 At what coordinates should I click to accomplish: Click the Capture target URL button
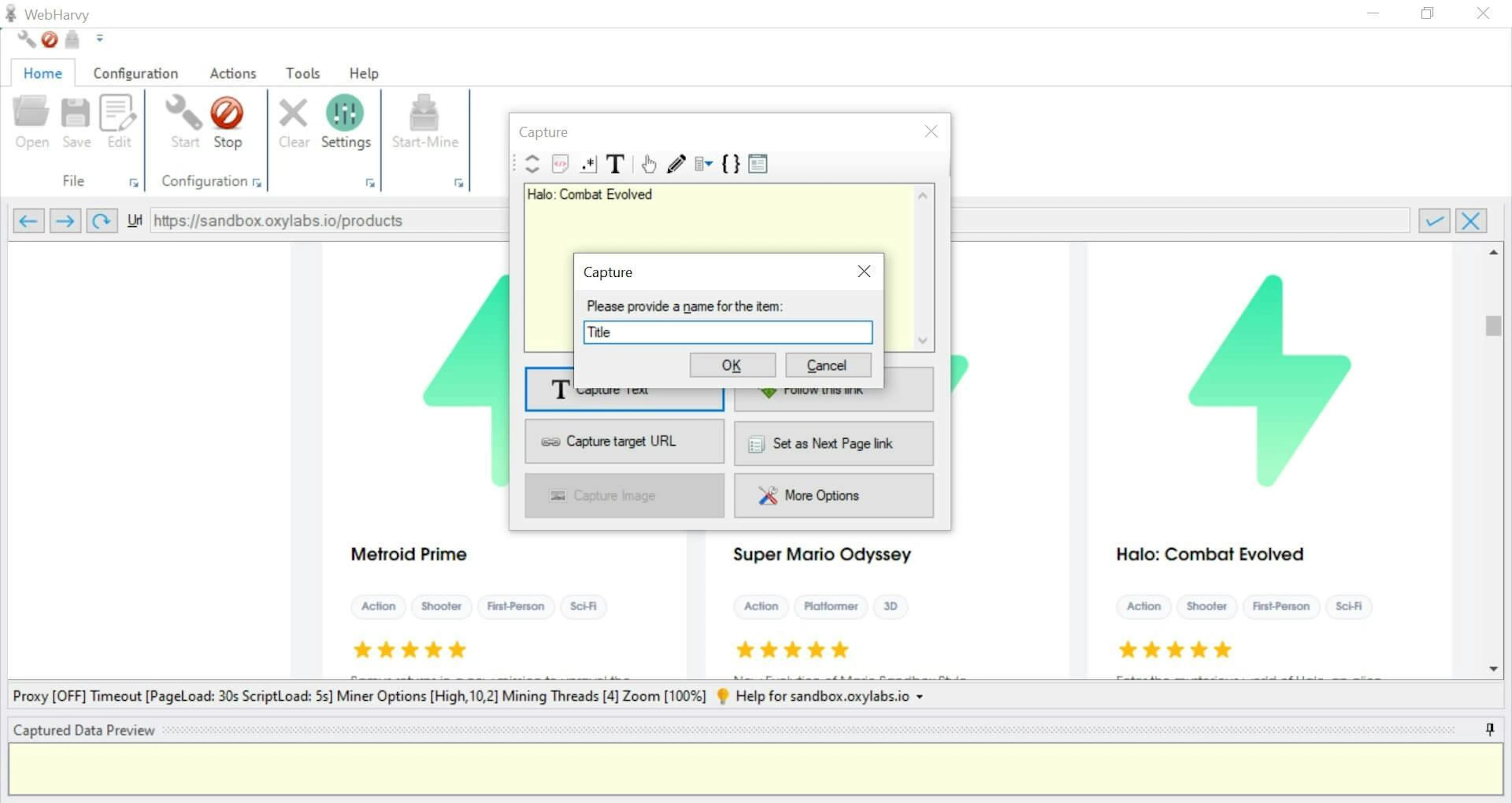(x=624, y=442)
